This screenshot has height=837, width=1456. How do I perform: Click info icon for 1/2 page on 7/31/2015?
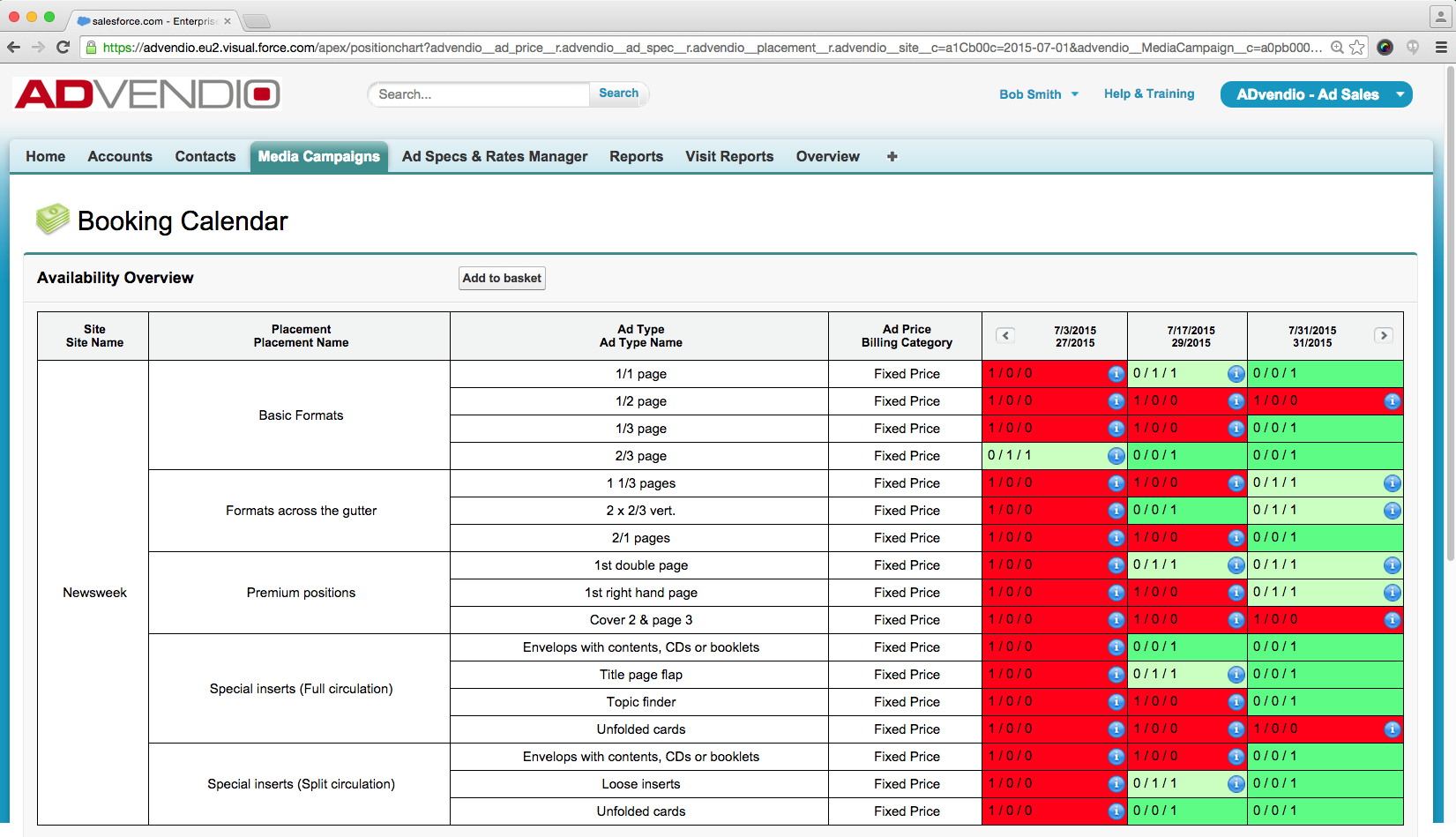1392,401
